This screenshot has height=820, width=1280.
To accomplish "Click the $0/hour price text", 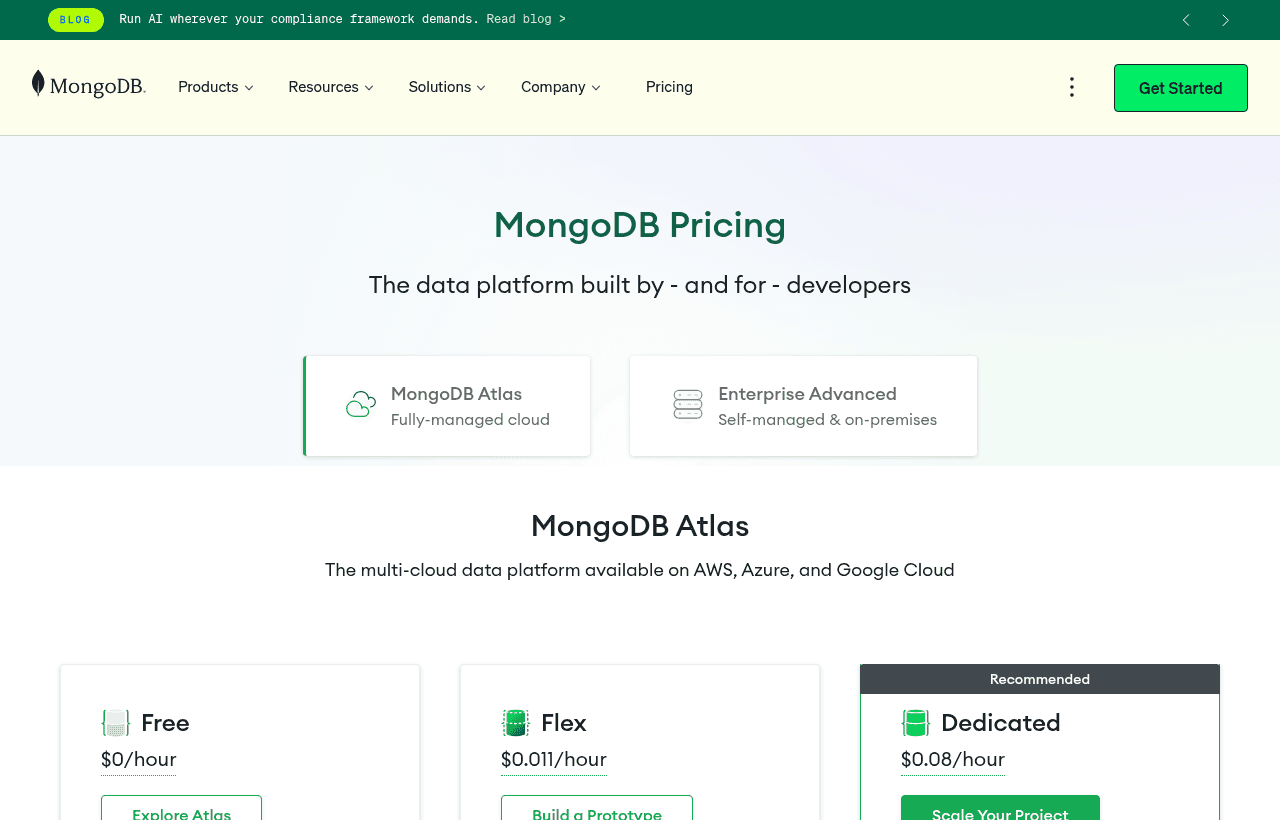I will pyautogui.click(x=138, y=760).
